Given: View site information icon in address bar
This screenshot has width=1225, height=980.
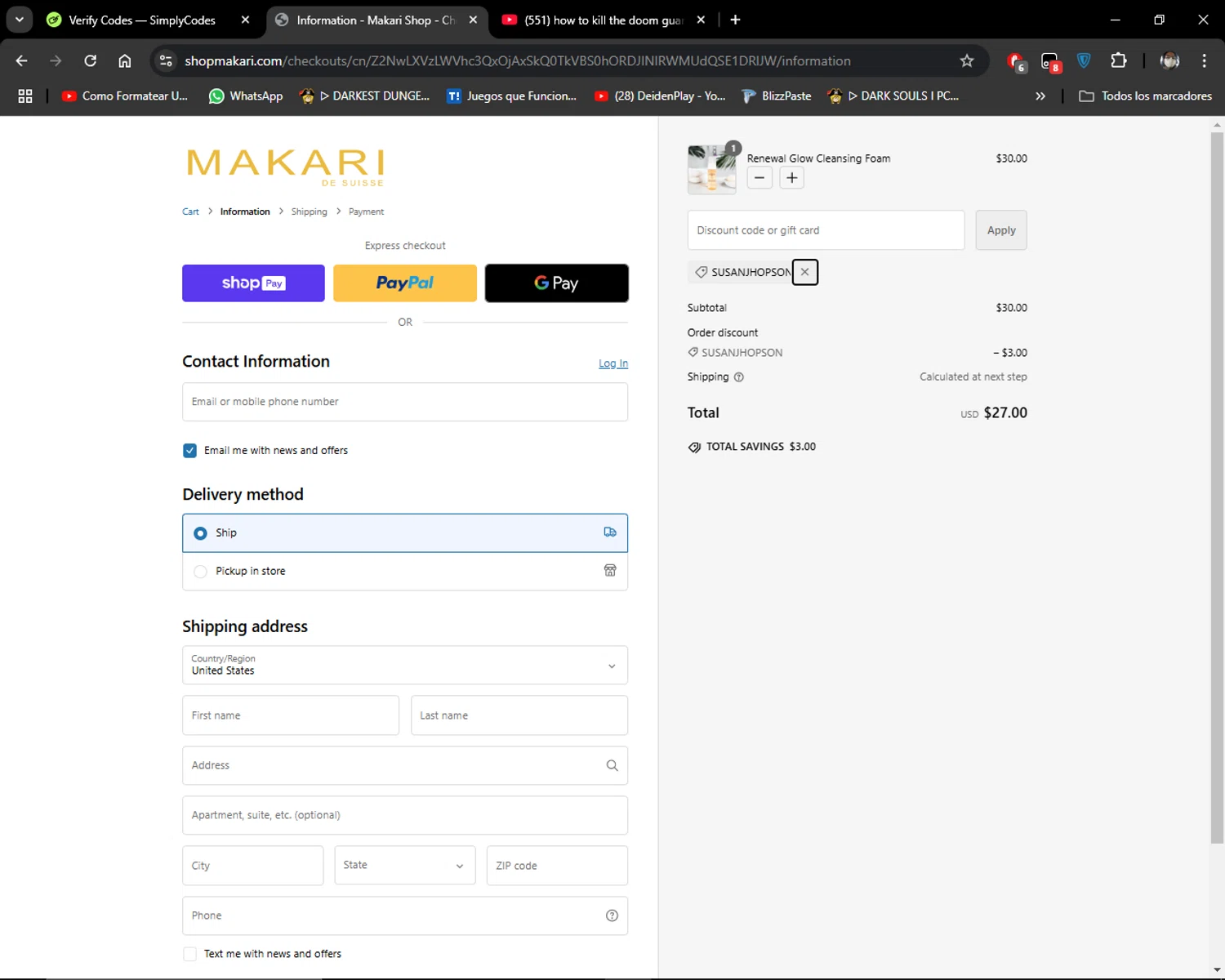Looking at the screenshot, I should click(166, 60).
